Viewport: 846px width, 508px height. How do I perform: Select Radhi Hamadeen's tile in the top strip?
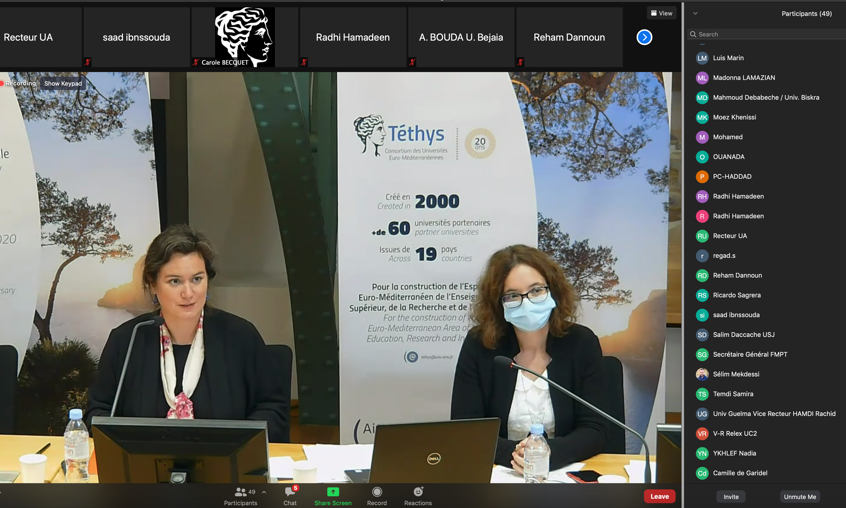[352, 37]
